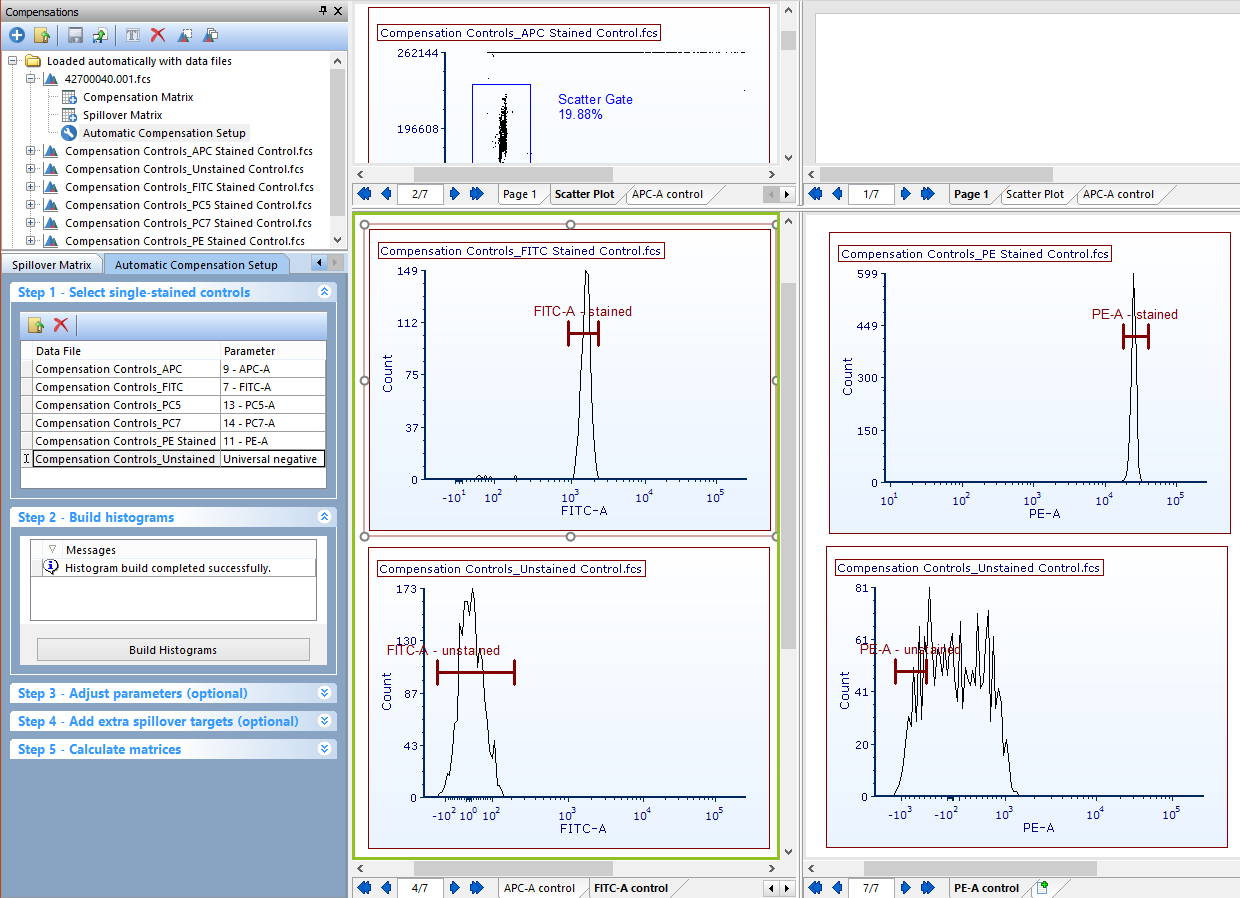Collapse the 42700040.001.fcs tree node
The width and height of the screenshot is (1240, 898).
pyautogui.click(x=31, y=79)
